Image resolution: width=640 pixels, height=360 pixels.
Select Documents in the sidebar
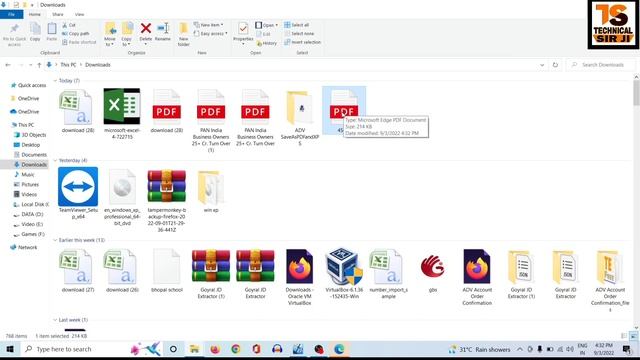[30, 155]
